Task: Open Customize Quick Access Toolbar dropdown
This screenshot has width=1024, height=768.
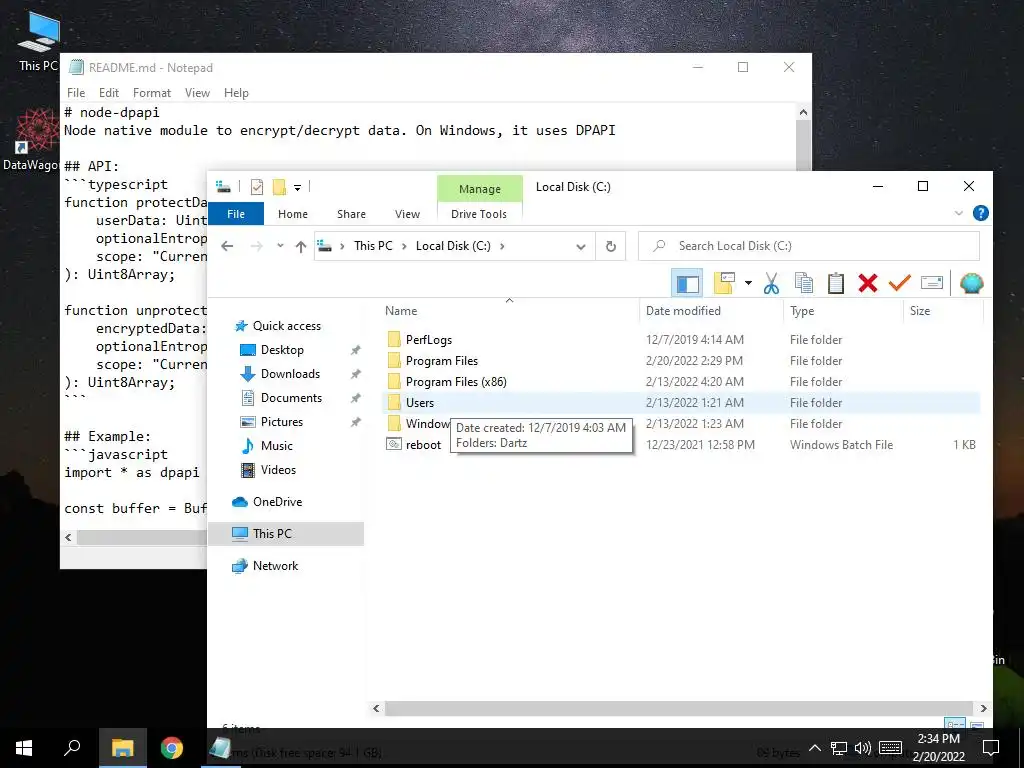Action: click(297, 188)
